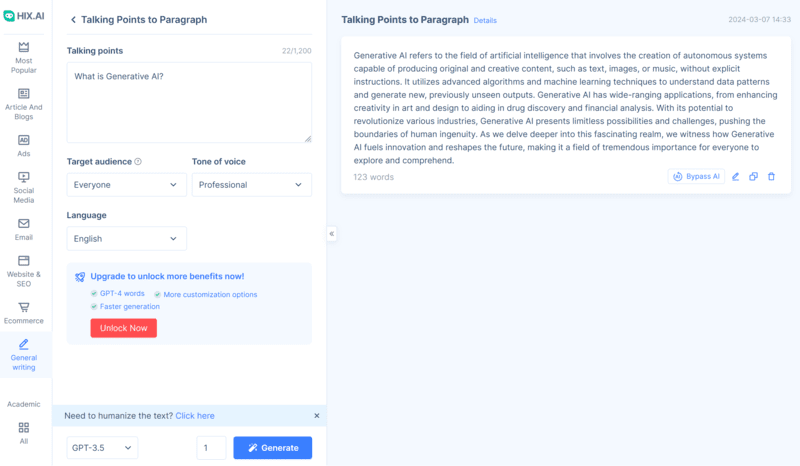Click the HIX.AI logo
Image resolution: width=800 pixels, height=466 pixels.
point(24,15)
